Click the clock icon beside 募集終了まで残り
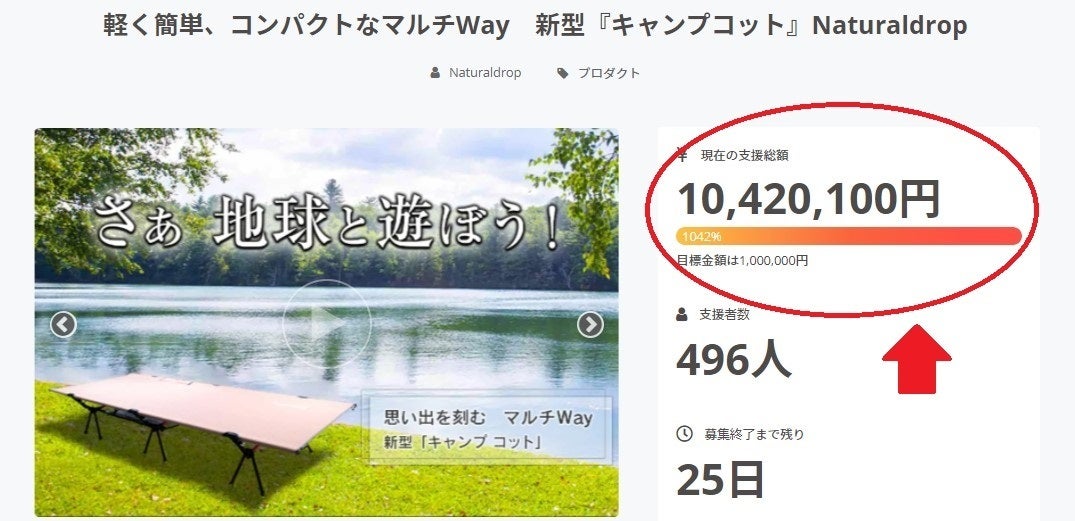This screenshot has height=521, width=1075. (684, 434)
